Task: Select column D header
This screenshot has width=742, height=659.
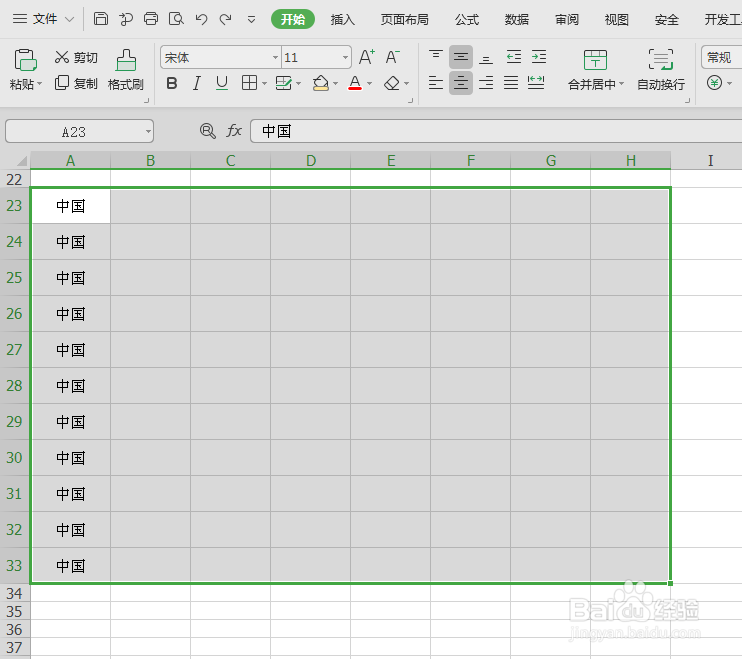Action: click(310, 161)
